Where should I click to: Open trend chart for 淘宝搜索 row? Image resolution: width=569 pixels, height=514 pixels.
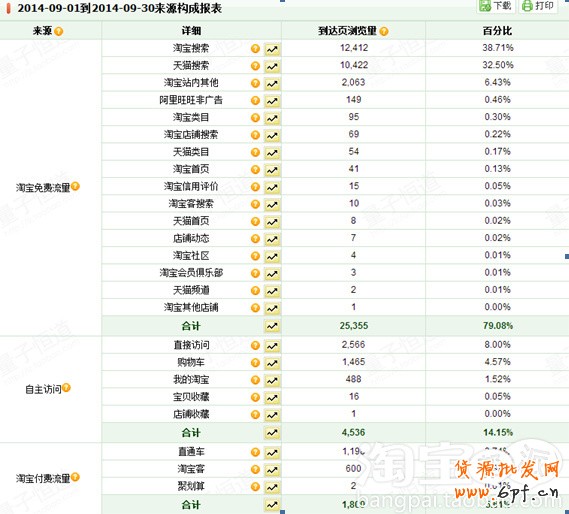pyautogui.click(x=272, y=49)
